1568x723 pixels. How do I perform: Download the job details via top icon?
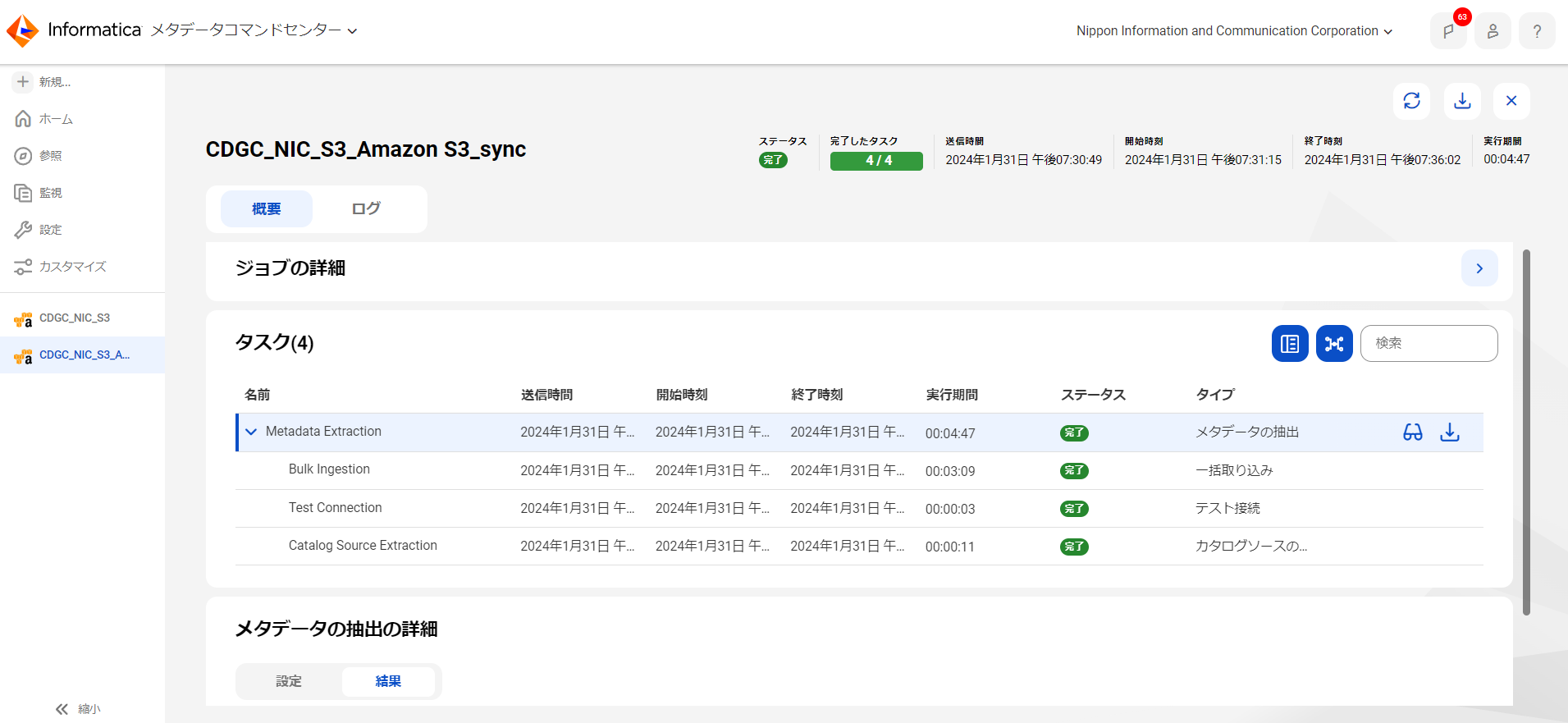(x=1462, y=101)
